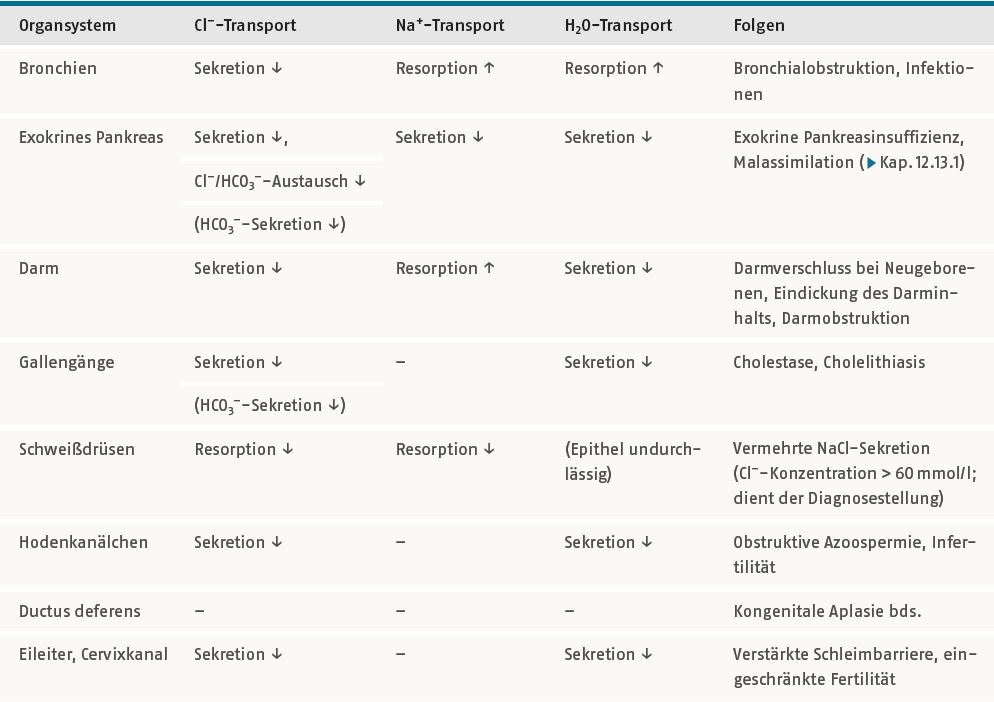
Task: Select the Schweißdrüsen row label
Action: 77,449
